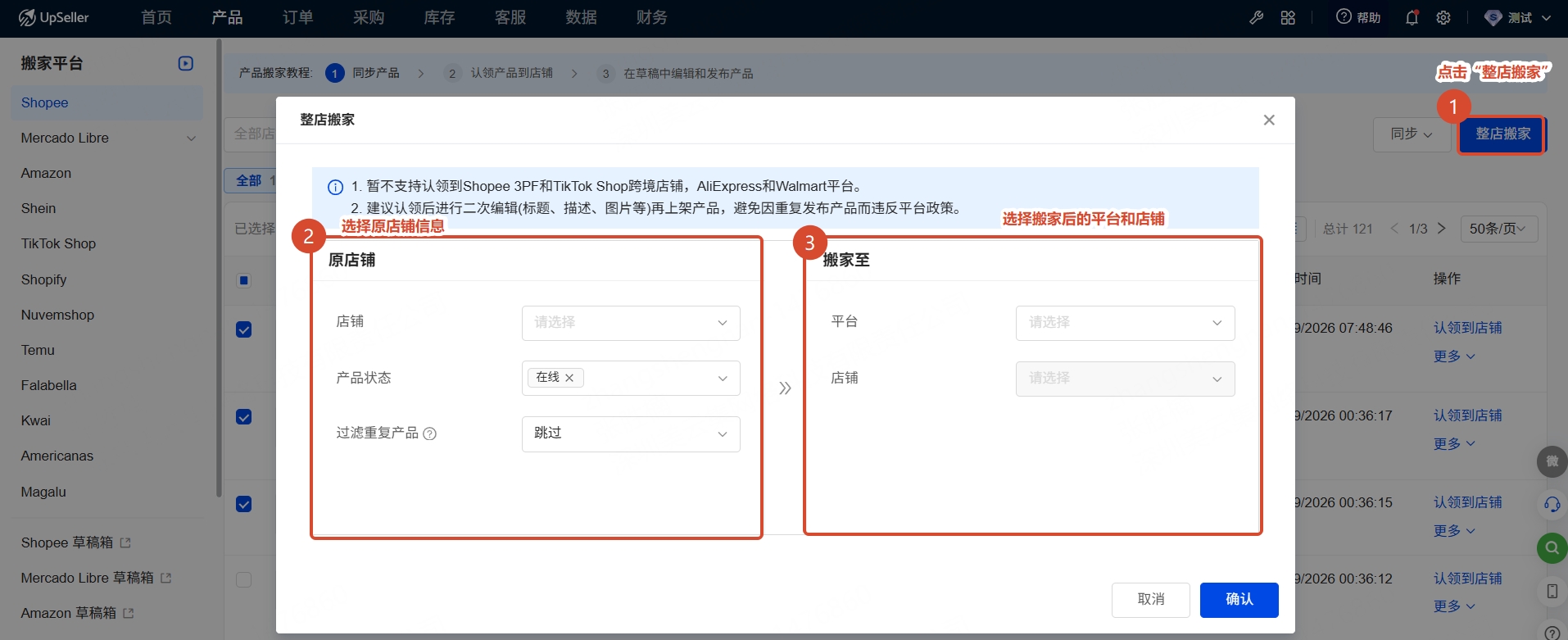Open the 数据 top menu
Viewport: 1568px width, 640px height.
pyautogui.click(x=581, y=17)
